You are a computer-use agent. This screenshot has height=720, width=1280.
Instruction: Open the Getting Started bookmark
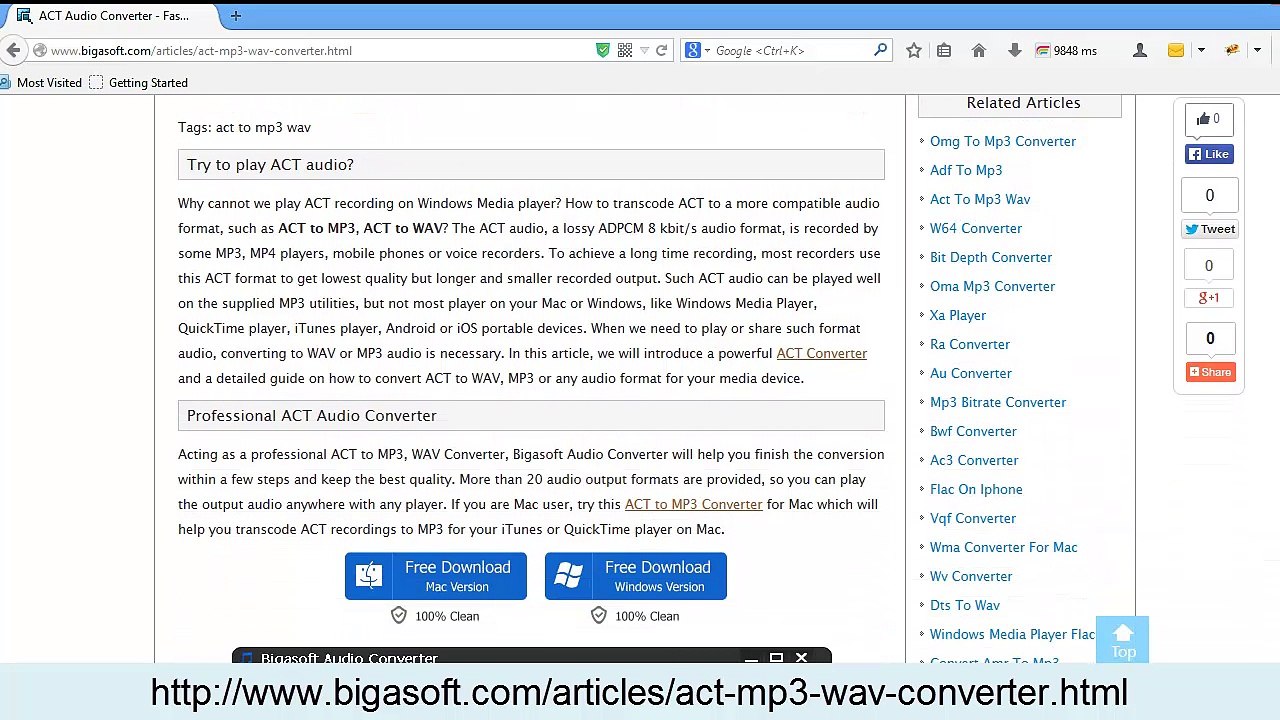coord(138,83)
